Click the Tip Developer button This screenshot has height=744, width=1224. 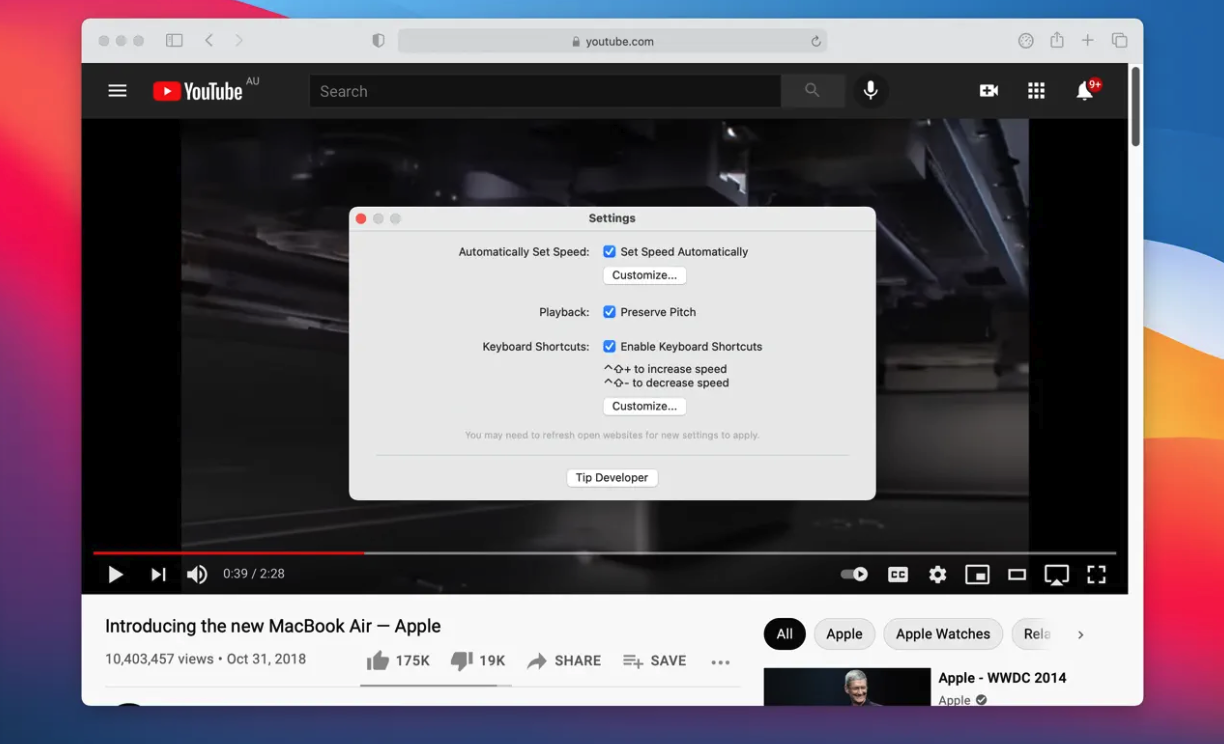point(612,478)
